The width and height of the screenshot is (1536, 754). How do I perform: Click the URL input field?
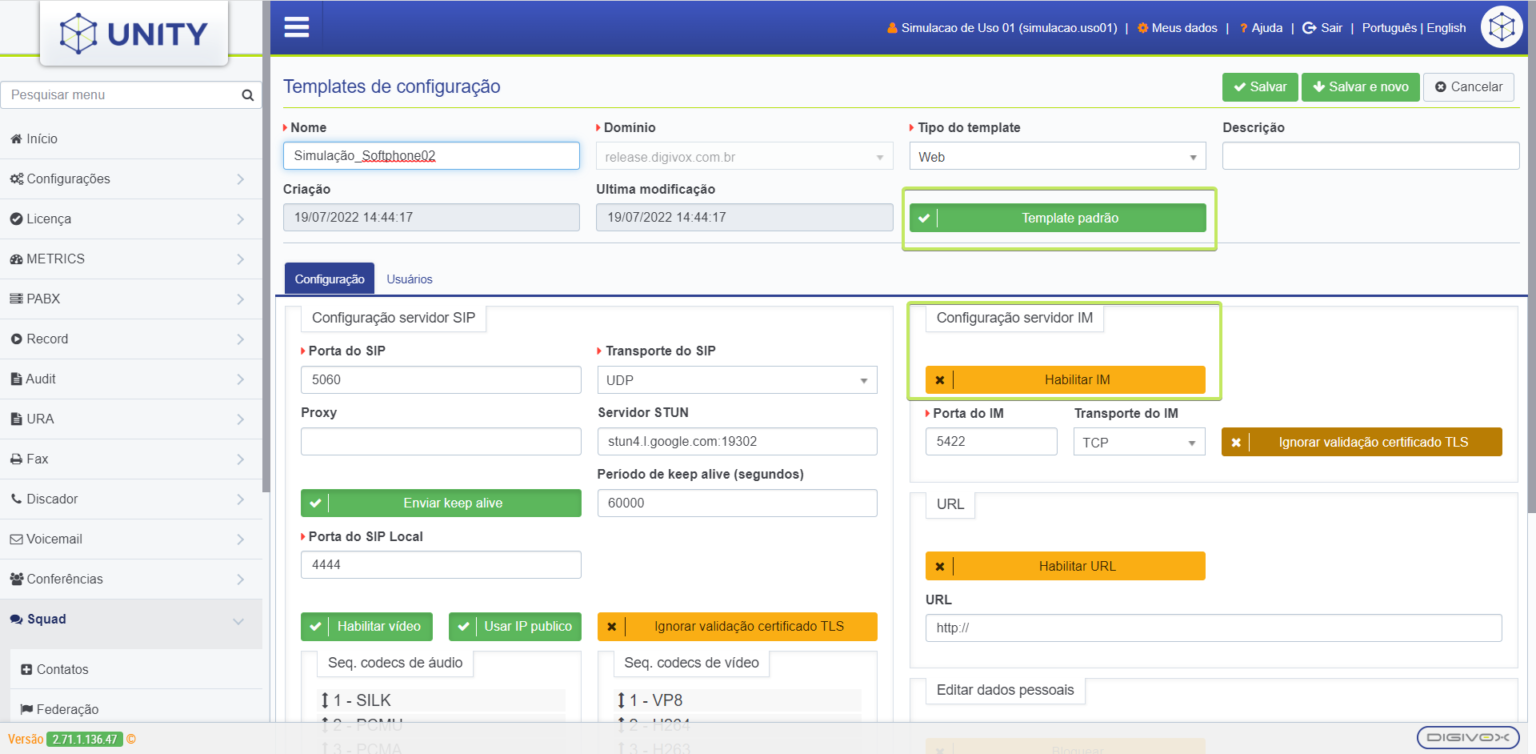coord(1212,628)
